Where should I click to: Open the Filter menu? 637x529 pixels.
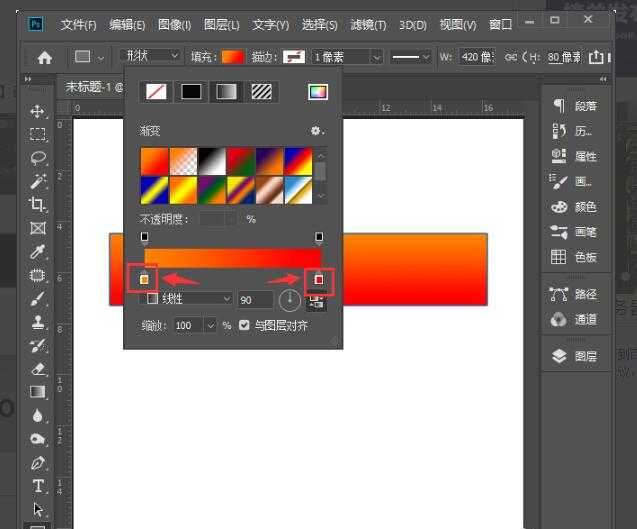coord(368,24)
